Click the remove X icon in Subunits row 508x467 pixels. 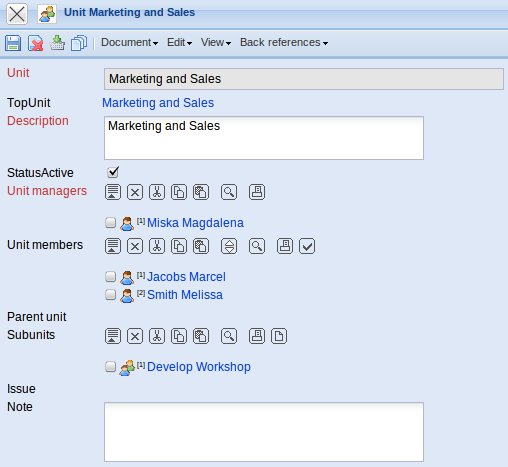[x=135, y=336]
